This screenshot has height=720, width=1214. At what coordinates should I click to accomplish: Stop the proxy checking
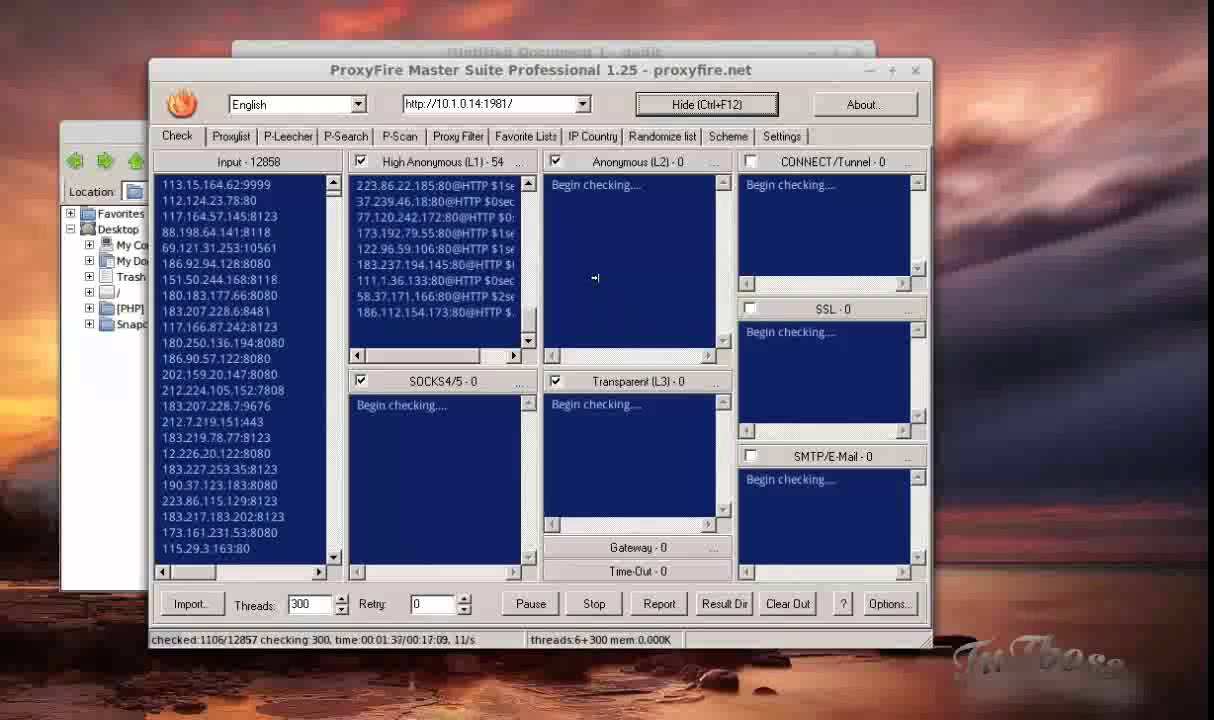click(x=594, y=603)
